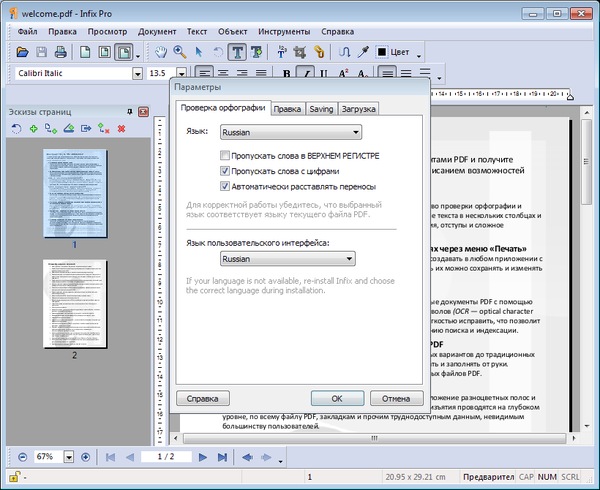The width and height of the screenshot is (600, 490).
Task: Open the Calibri Italic font dropdown
Action: pyautogui.click(x=137, y=73)
